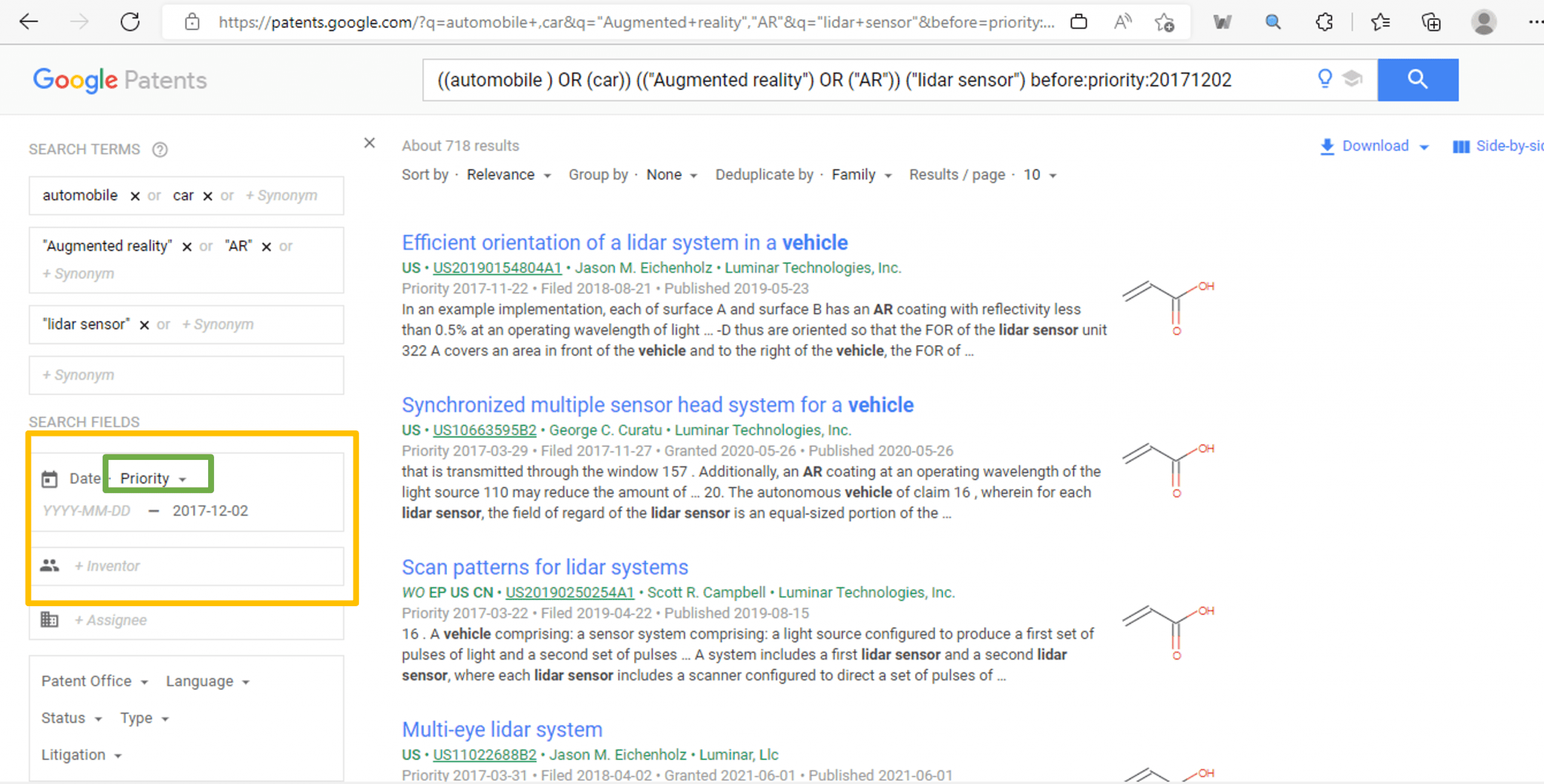Remove the "automobile" search term

(134, 195)
